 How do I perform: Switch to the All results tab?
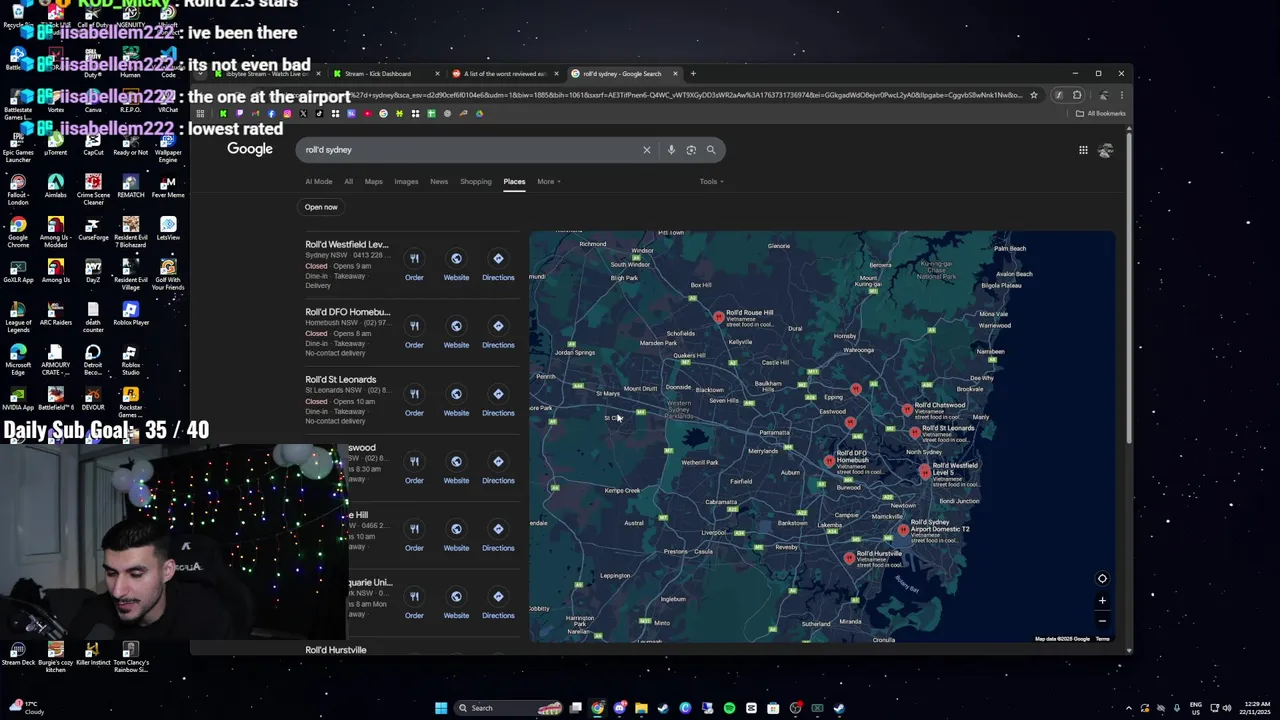click(348, 181)
